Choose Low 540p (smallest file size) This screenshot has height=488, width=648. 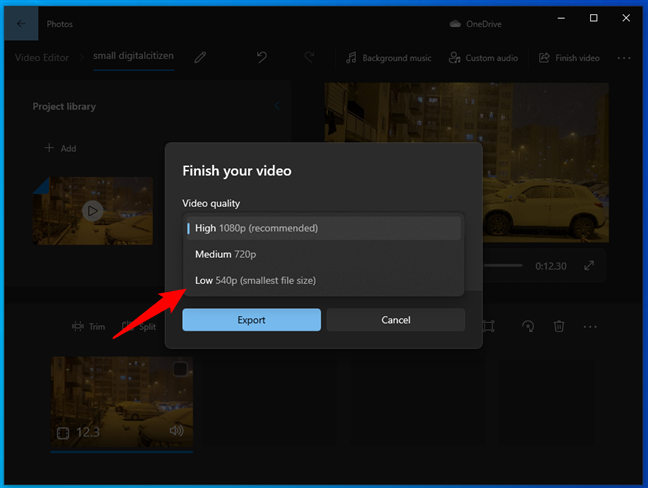coord(324,280)
